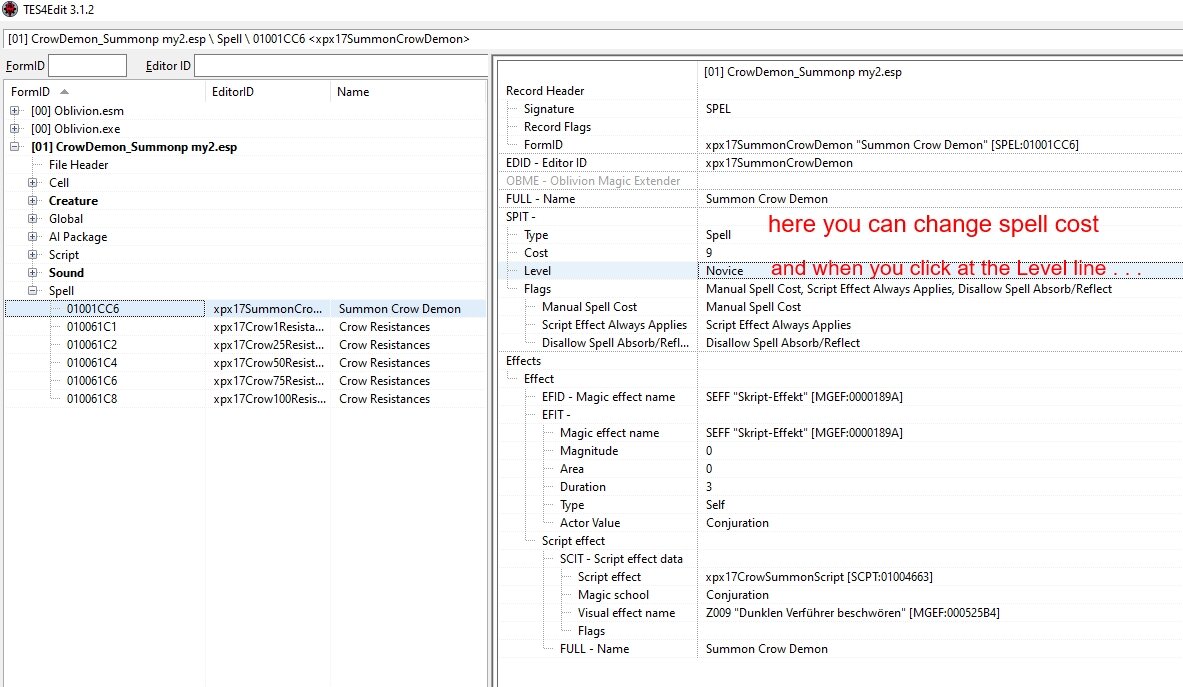1183x687 pixels.
Task: Click the Summon Crow Demon name cell in tree
Action: pyautogui.click(x=399, y=308)
